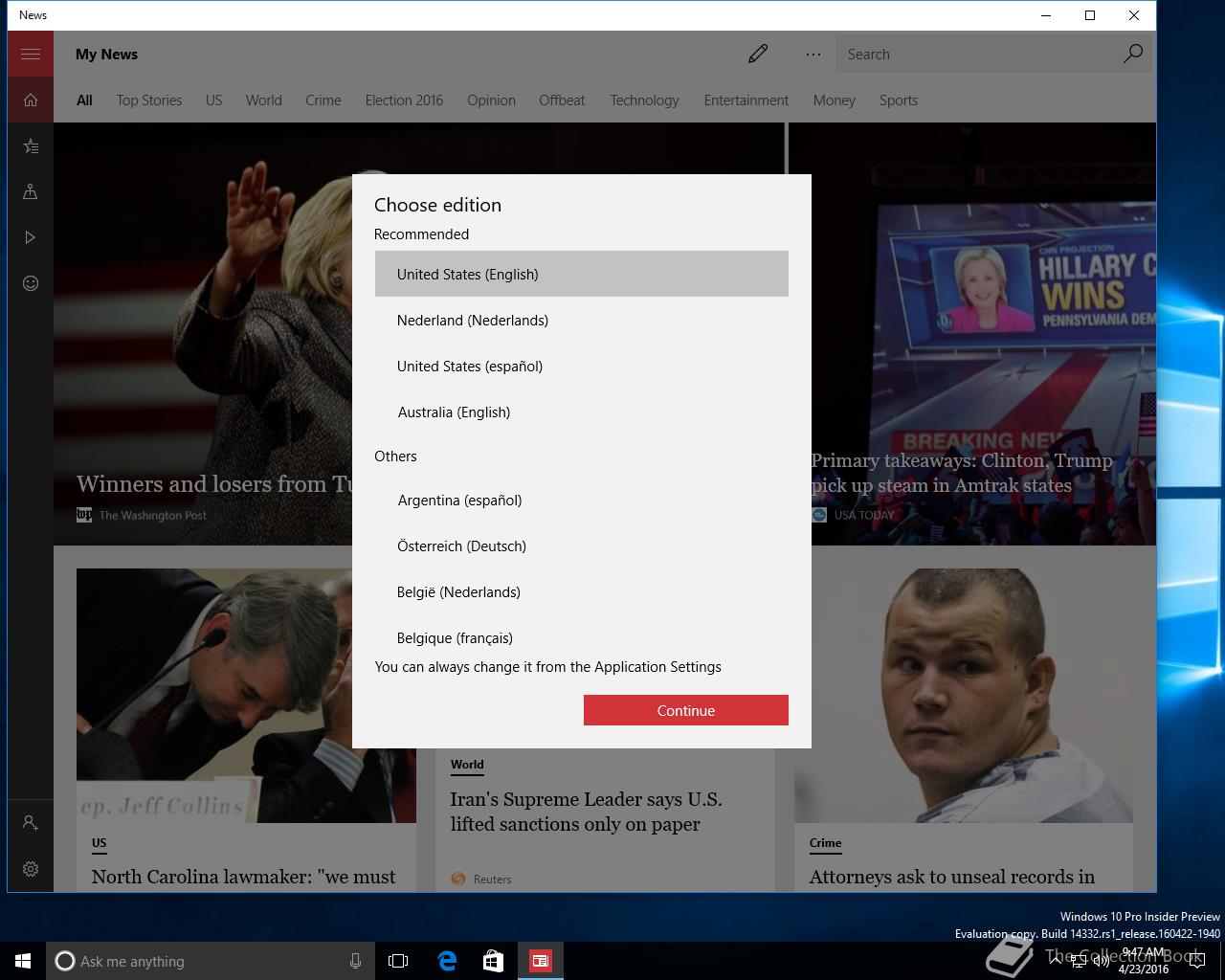Choose Österreich (Deutsch) edition
Viewport: 1225px width, 980px height.
pos(582,546)
